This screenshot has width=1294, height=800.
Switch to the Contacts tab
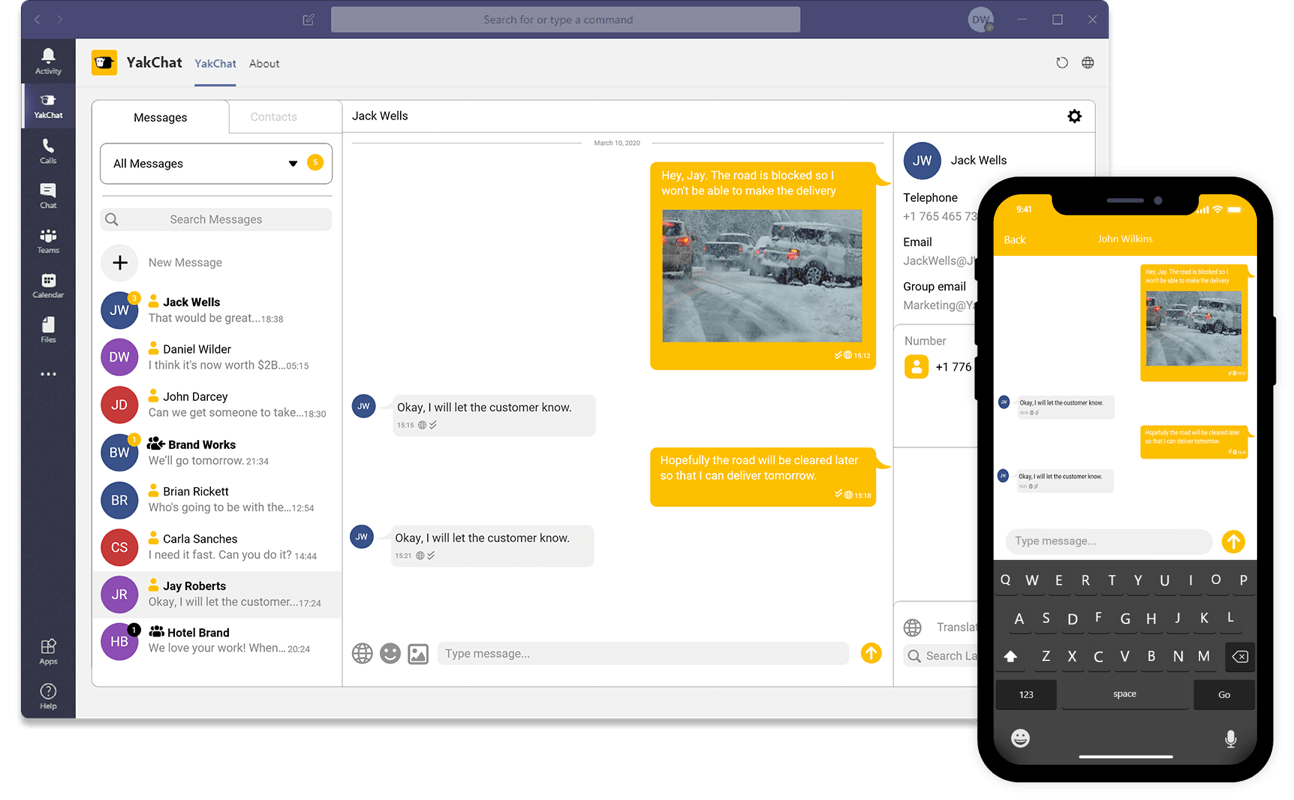[x=274, y=117]
